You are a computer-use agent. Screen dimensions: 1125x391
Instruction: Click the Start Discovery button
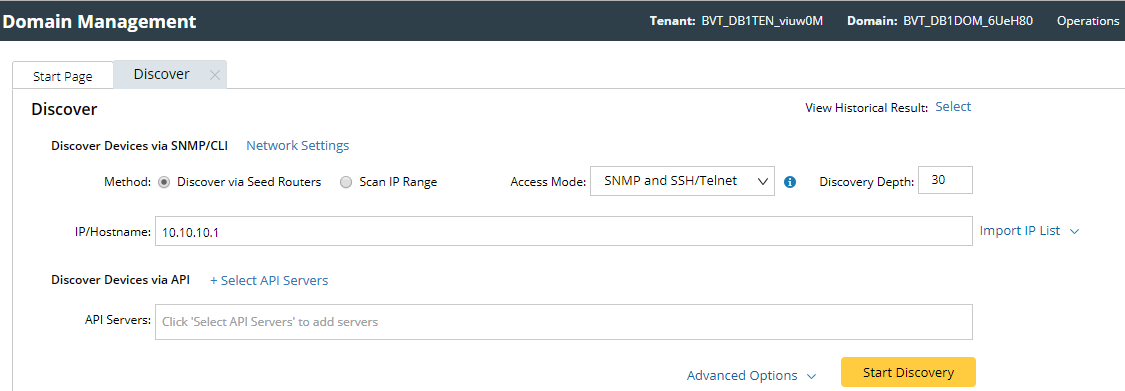(x=908, y=372)
